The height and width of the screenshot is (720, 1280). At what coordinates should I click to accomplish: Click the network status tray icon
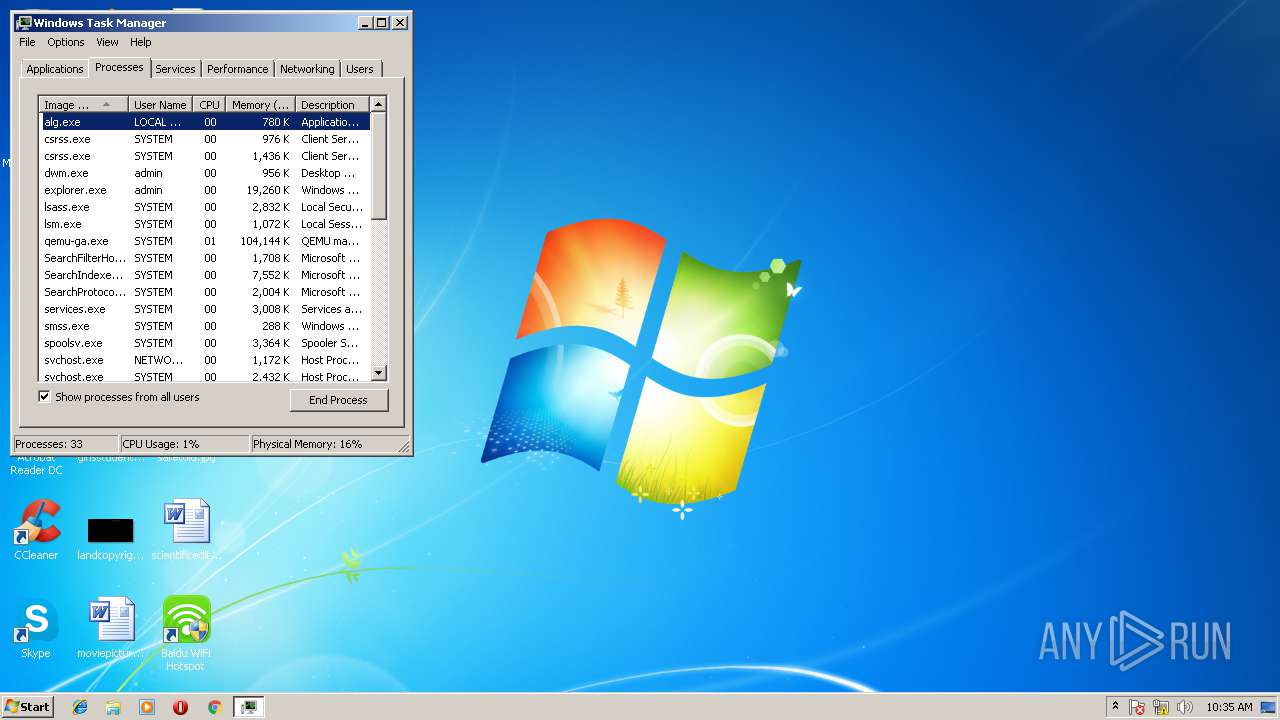[x=1161, y=707]
